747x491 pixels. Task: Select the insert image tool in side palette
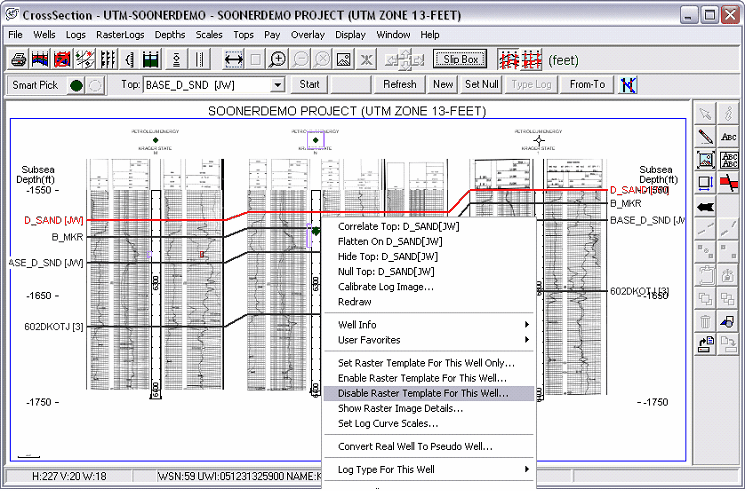(x=705, y=159)
